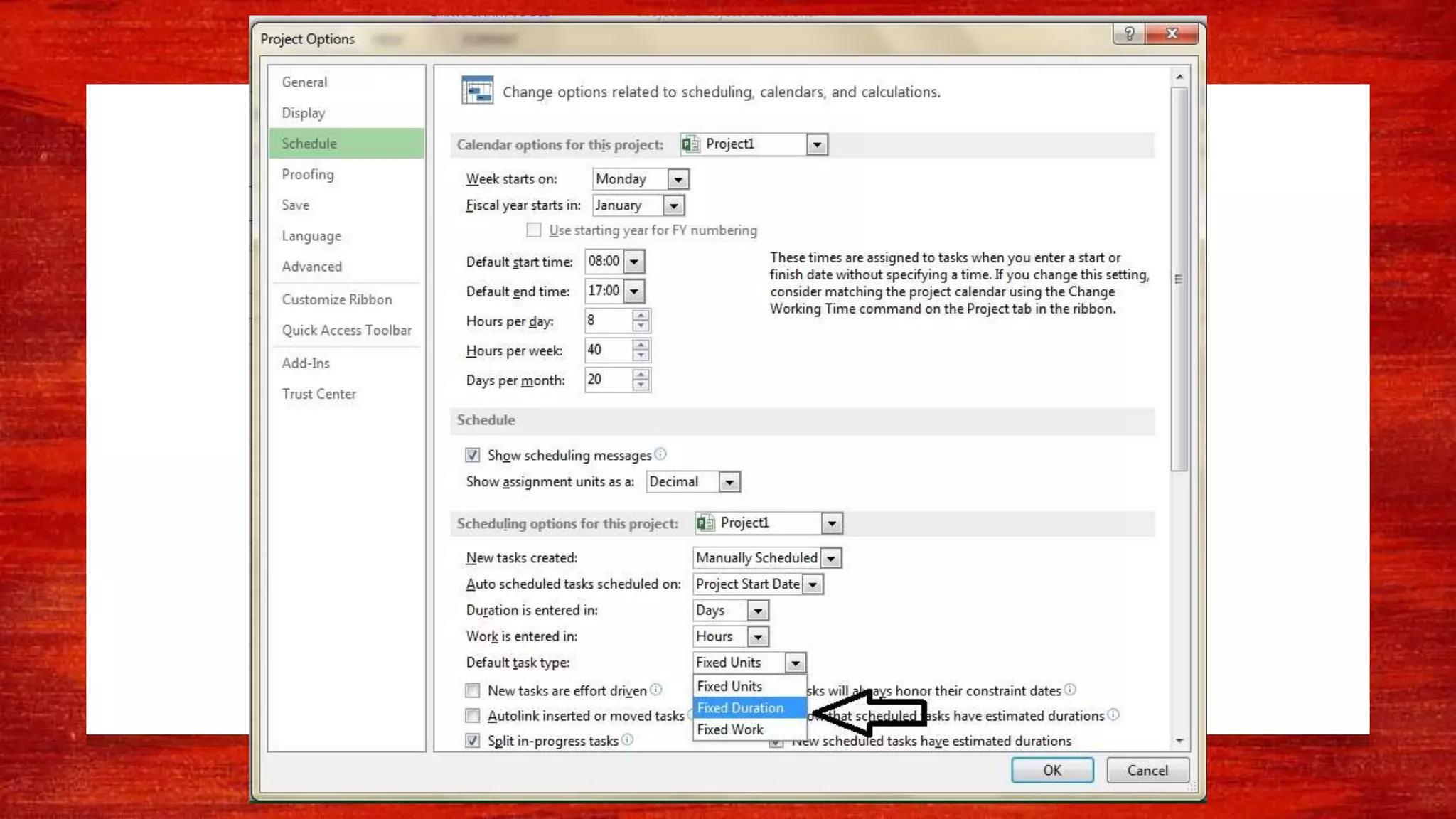Click the Help question mark button

pyautogui.click(x=1129, y=33)
